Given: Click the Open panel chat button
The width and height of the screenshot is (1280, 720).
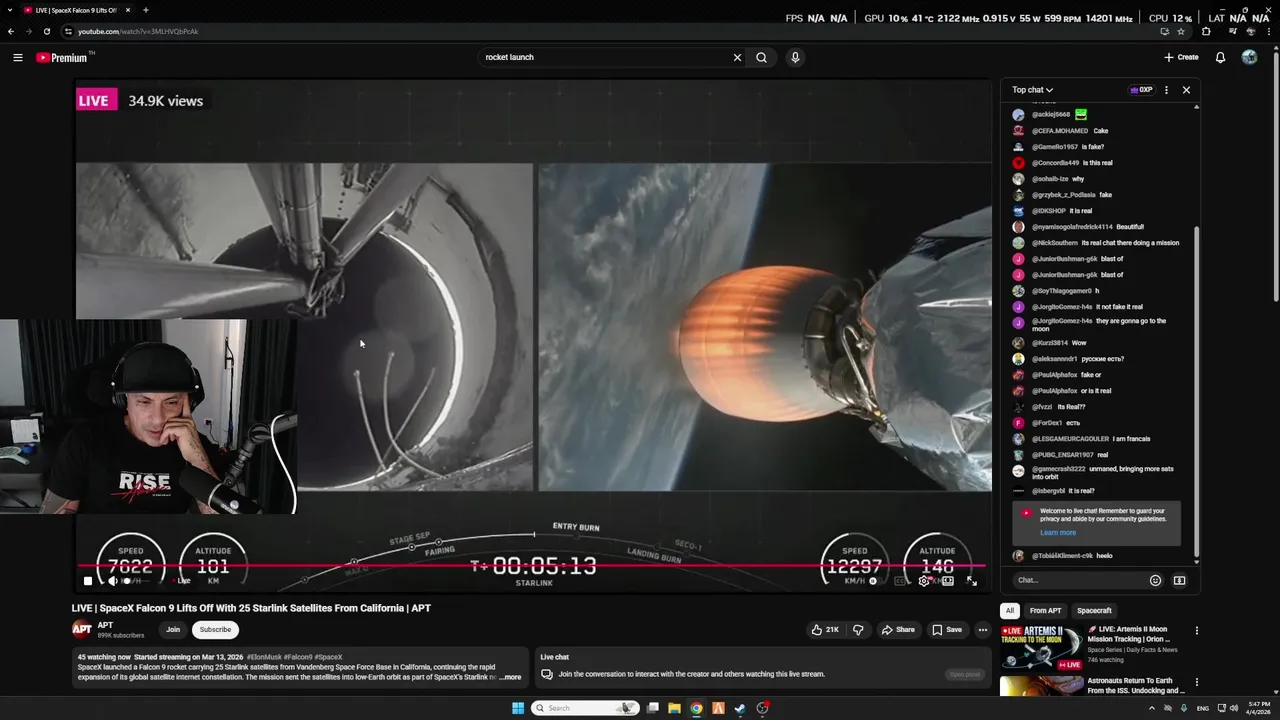Looking at the screenshot, I should [965, 674].
